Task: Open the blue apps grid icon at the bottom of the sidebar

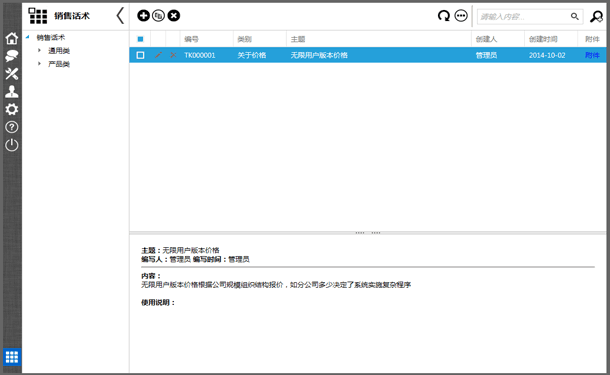Action: coord(12,357)
